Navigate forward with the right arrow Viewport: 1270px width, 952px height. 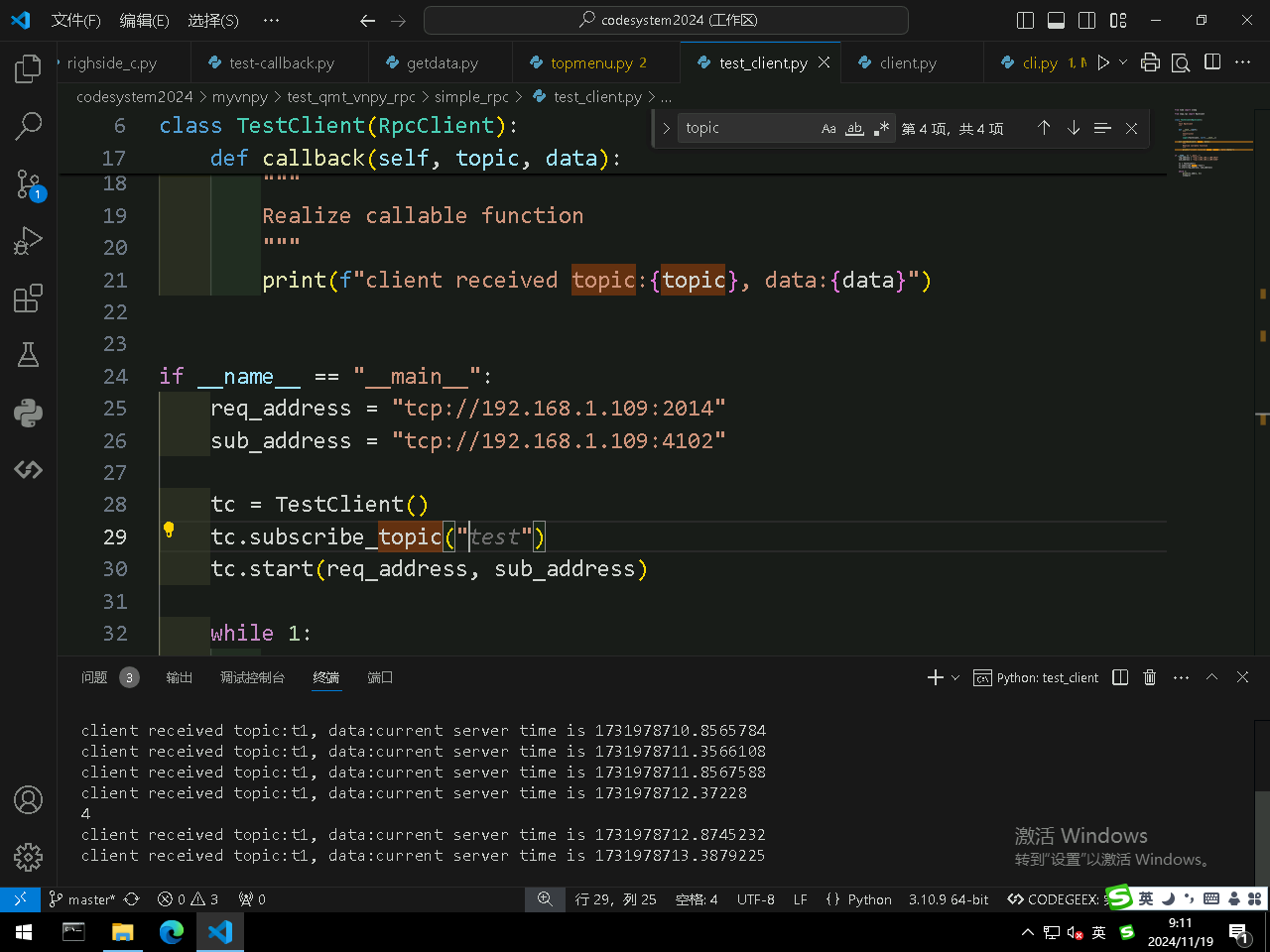tap(399, 20)
